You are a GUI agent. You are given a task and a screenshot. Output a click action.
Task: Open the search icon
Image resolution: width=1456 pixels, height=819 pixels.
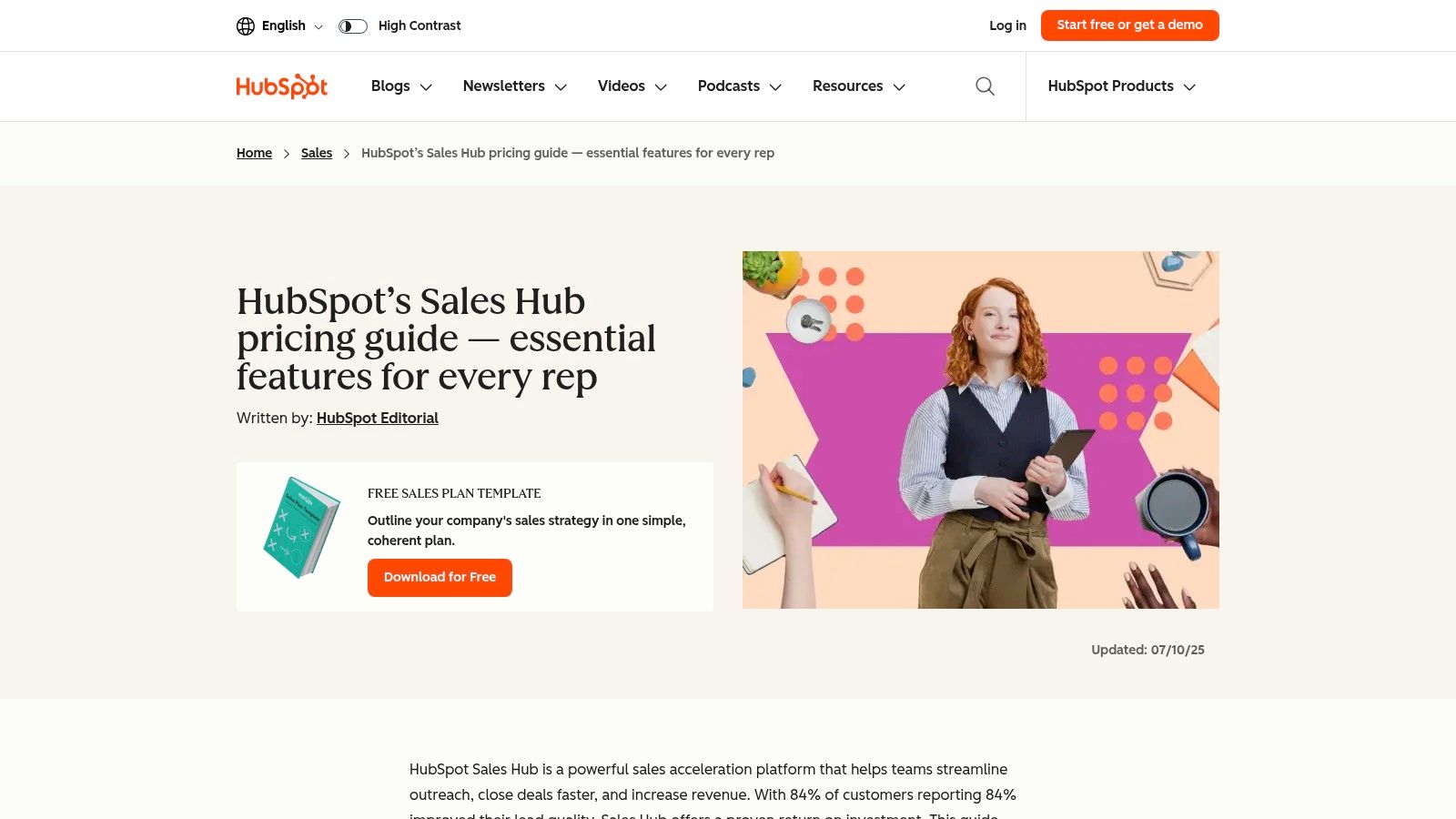(985, 86)
